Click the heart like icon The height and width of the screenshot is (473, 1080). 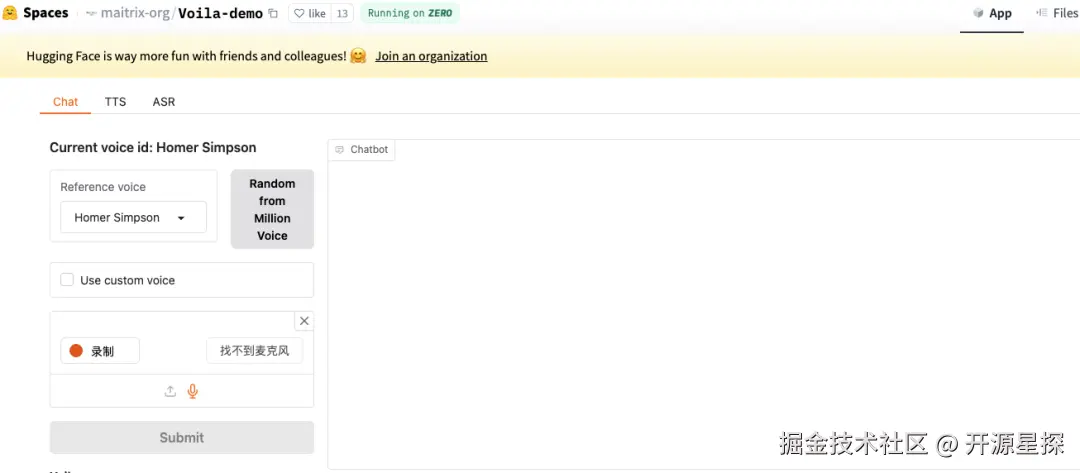299,13
